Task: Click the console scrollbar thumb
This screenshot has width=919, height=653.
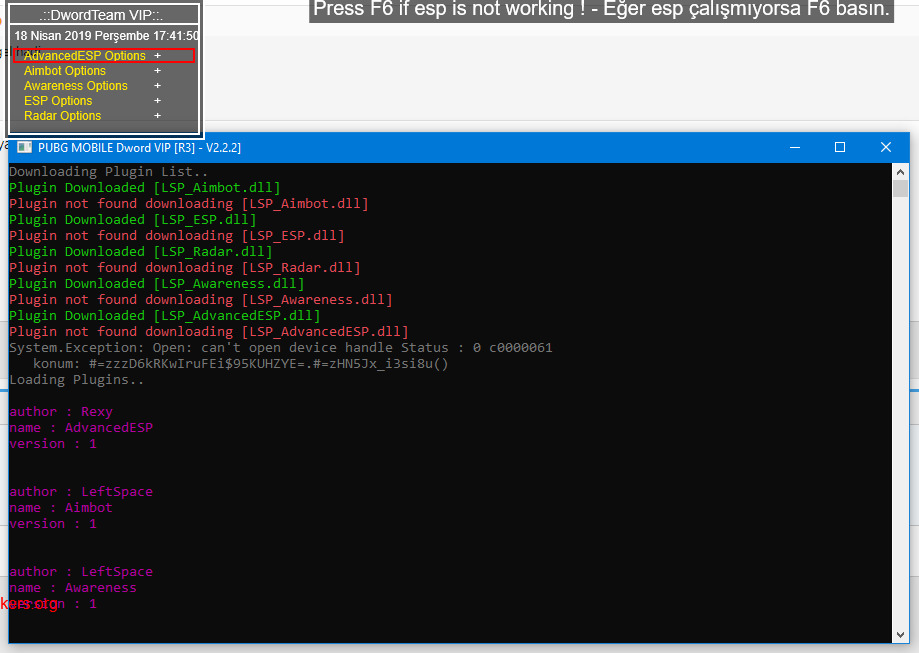Action: pos(900,188)
